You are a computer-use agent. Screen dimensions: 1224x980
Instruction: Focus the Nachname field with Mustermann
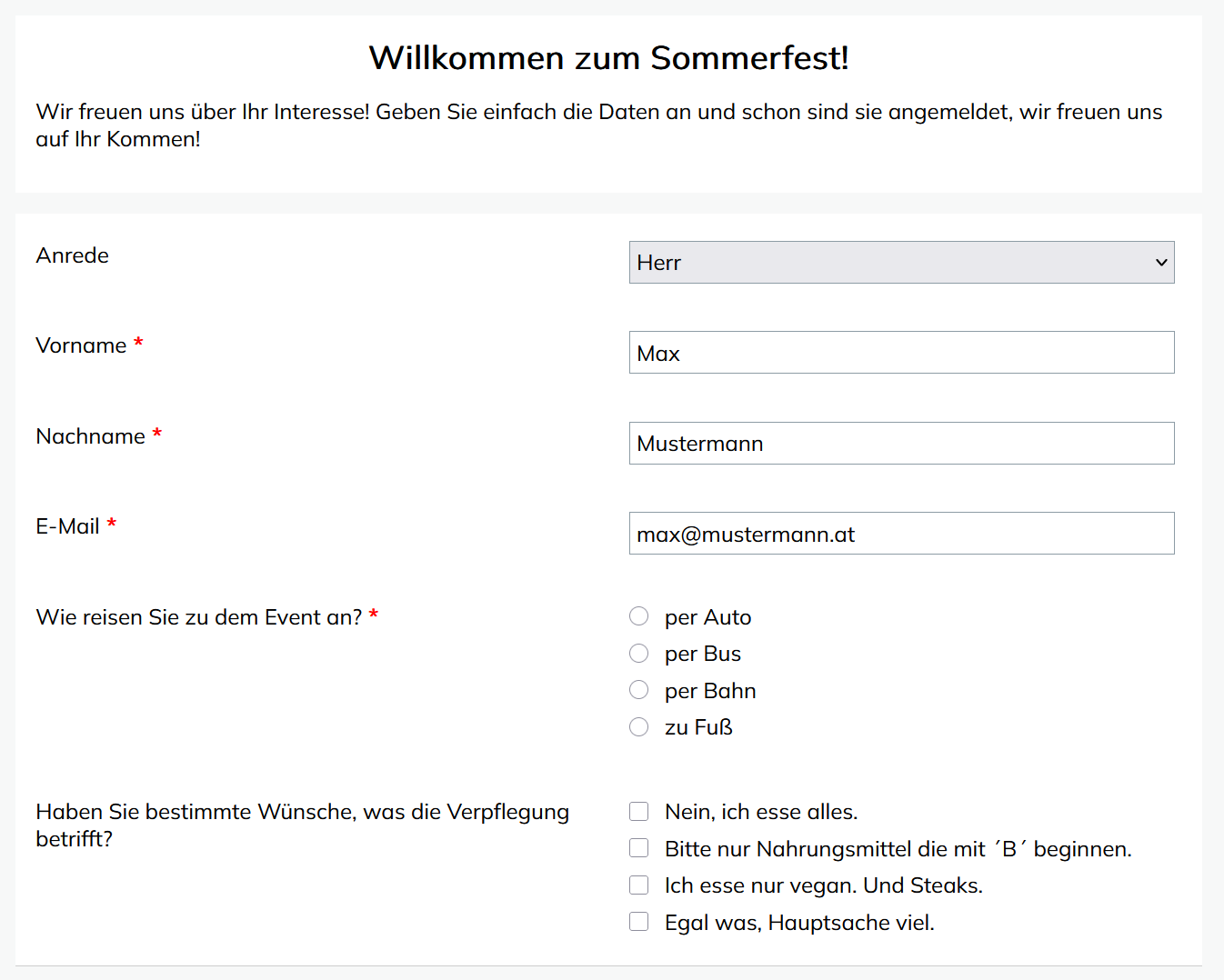(900, 444)
